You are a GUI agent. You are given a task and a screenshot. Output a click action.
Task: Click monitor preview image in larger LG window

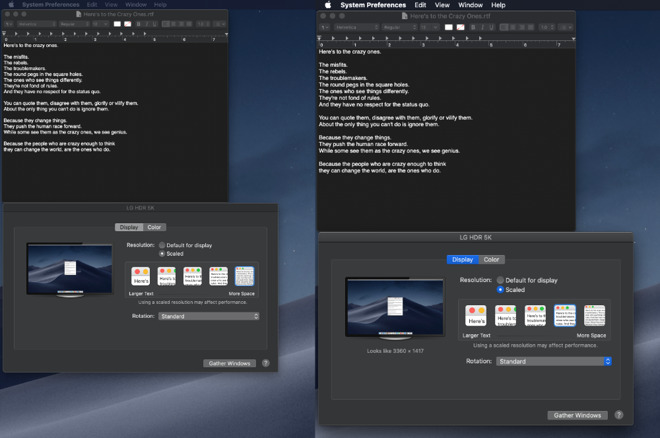point(395,308)
